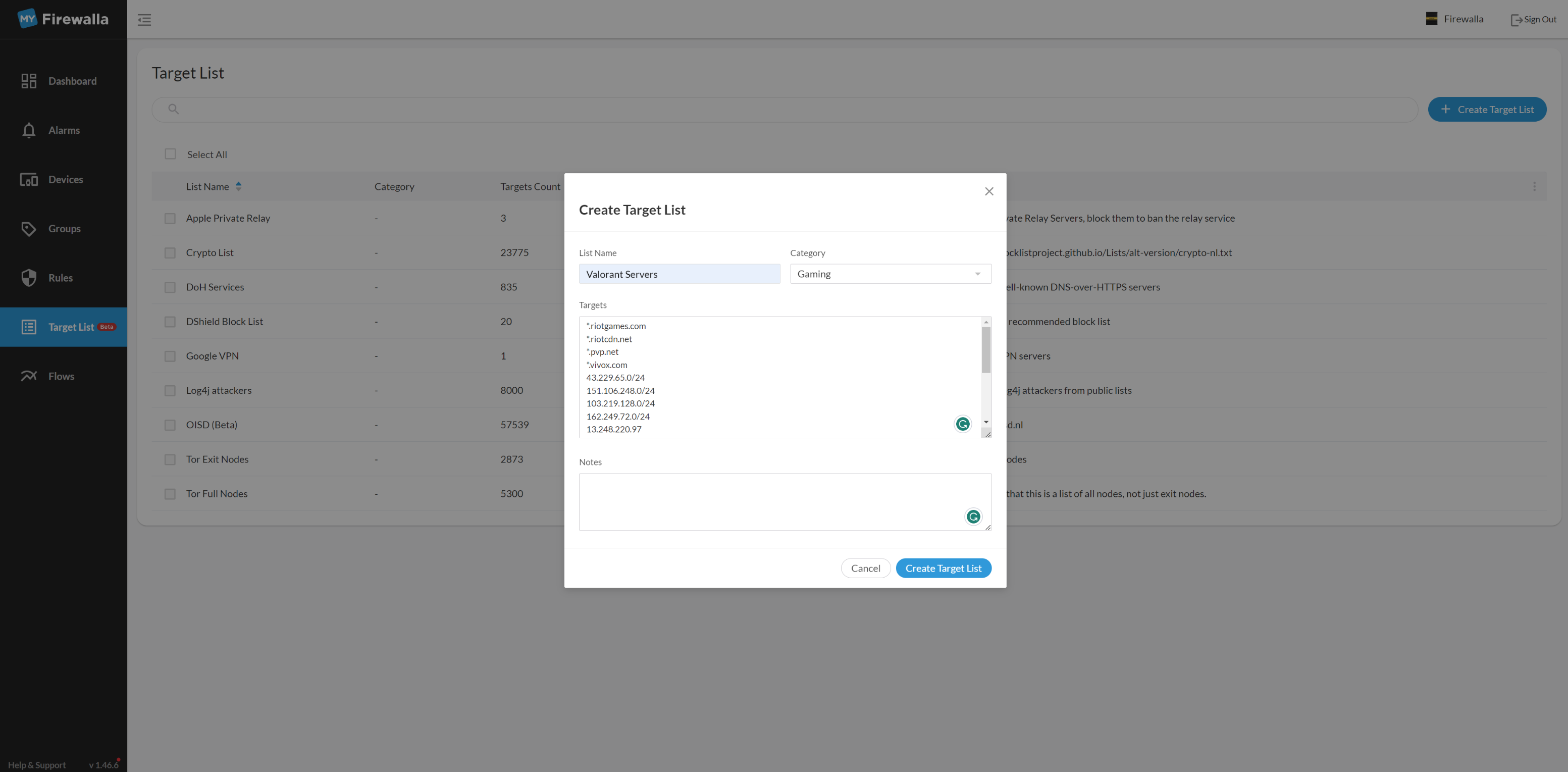The width and height of the screenshot is (1568, 772).
Task: Click the Targets scrollbar down arrow
Action: coord(986,422)
